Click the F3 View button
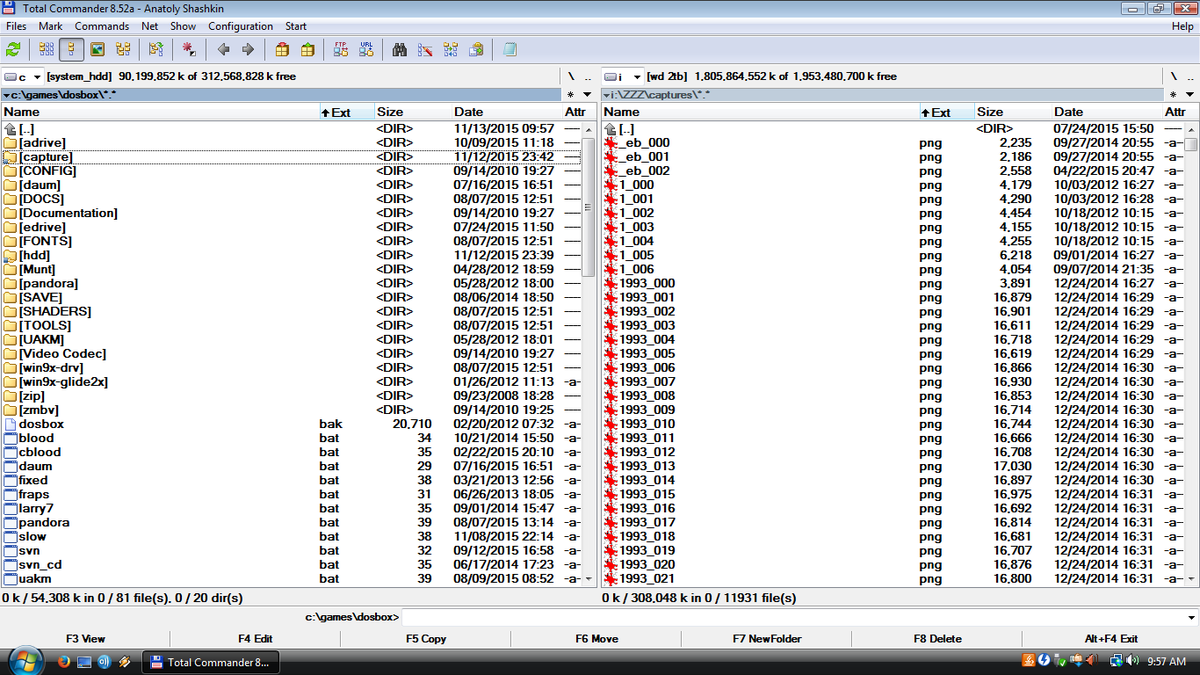 (x=86, y=638)
